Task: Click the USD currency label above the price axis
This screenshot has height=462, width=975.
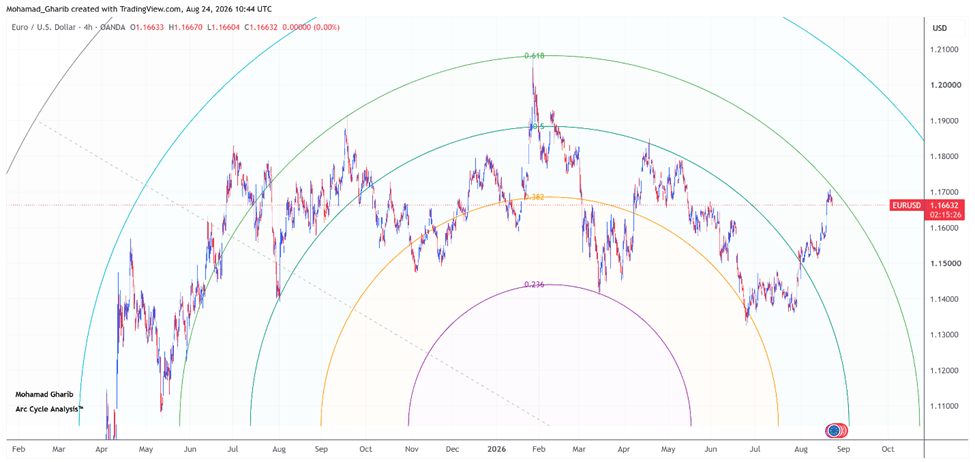Action: click(940, 29)
